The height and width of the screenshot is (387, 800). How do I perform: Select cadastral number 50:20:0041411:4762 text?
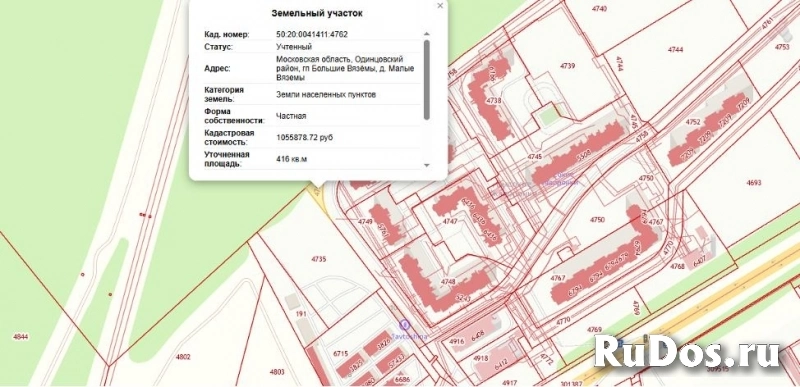click(312, 35)
